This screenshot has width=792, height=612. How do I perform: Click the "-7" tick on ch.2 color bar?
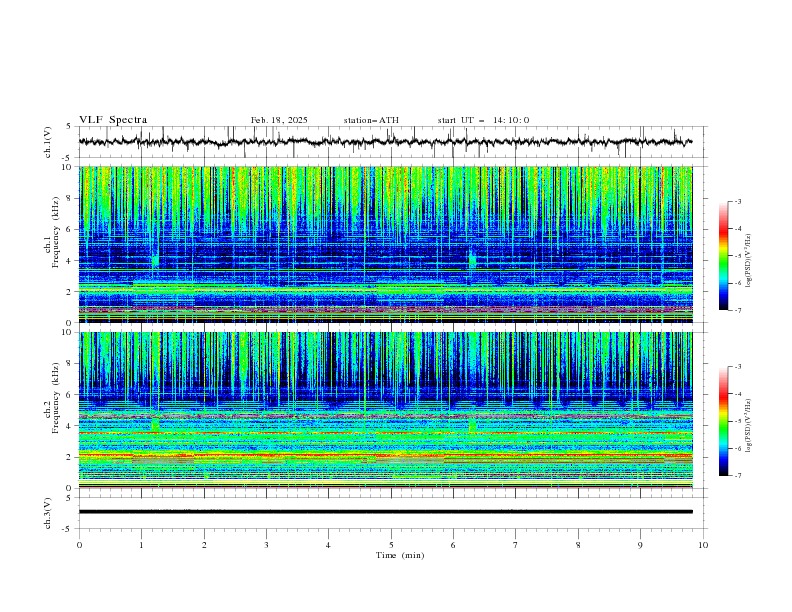(737, 476)
